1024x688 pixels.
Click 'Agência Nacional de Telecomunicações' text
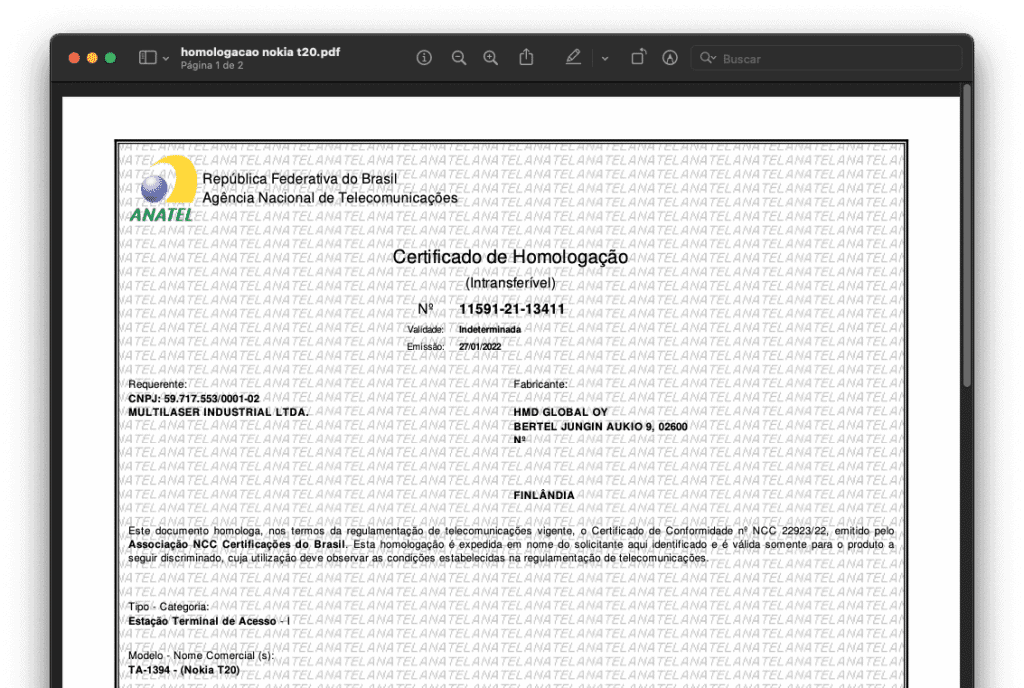pyautogui.click(x=330, y=198)
